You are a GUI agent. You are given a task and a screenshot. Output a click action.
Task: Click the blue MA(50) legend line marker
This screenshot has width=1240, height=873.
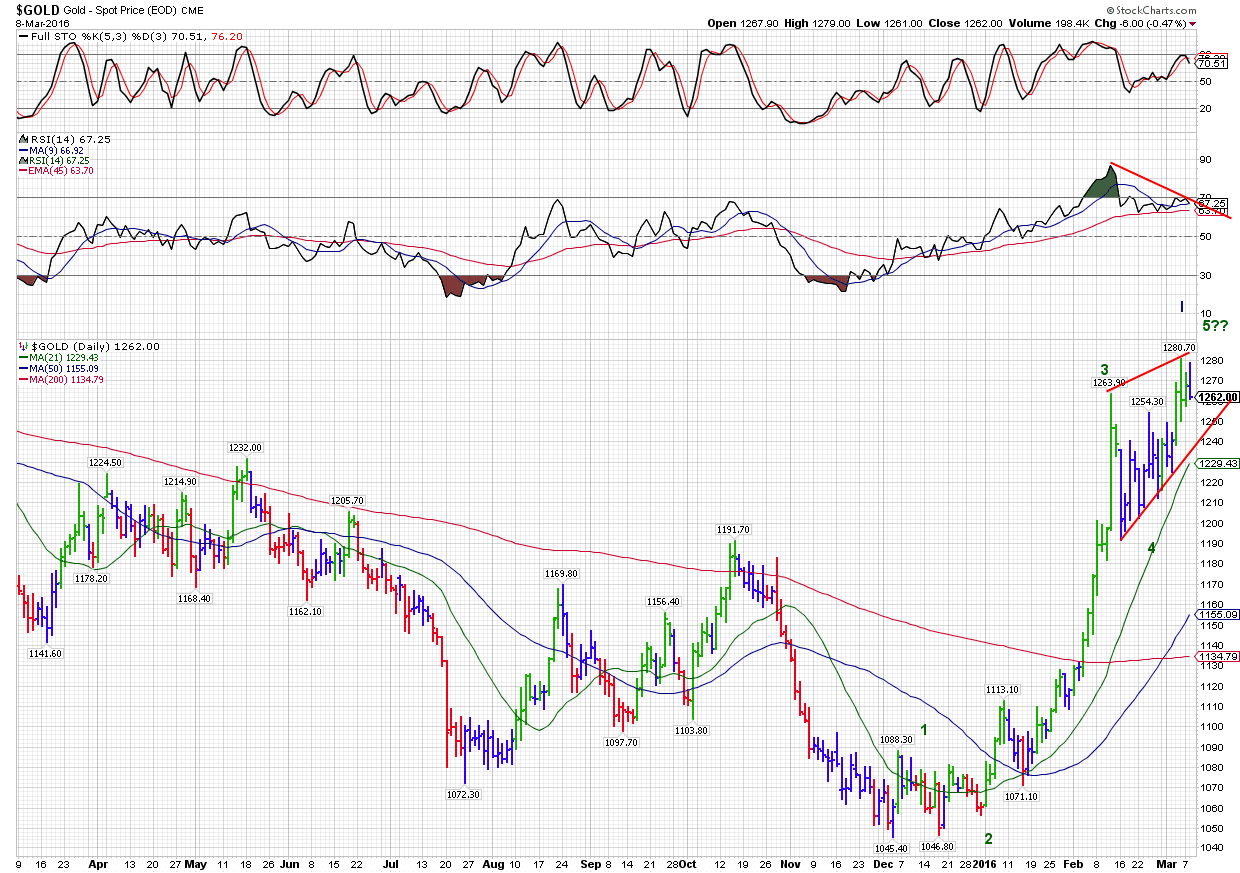click(x=23, y=369)
